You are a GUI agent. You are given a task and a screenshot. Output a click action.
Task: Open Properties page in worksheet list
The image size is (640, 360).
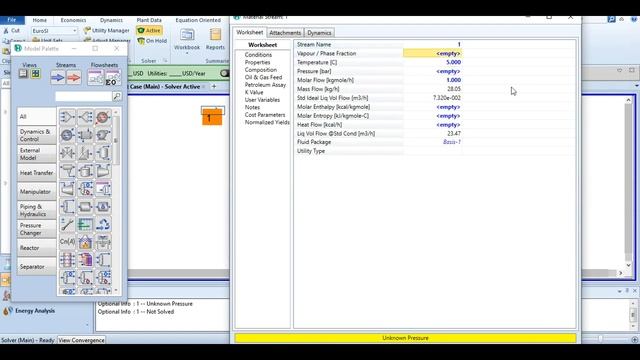point(257,62)
